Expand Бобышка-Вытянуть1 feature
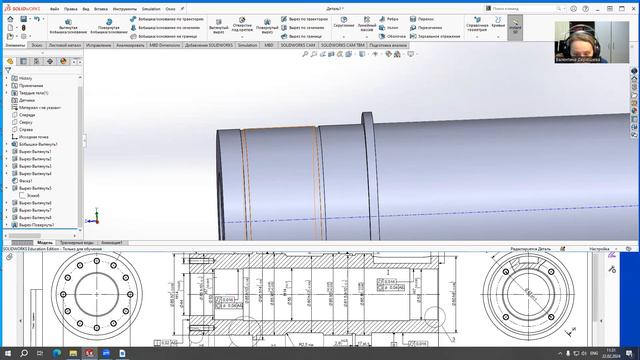Screen dimensions: 640x360 tap(7, 144)
